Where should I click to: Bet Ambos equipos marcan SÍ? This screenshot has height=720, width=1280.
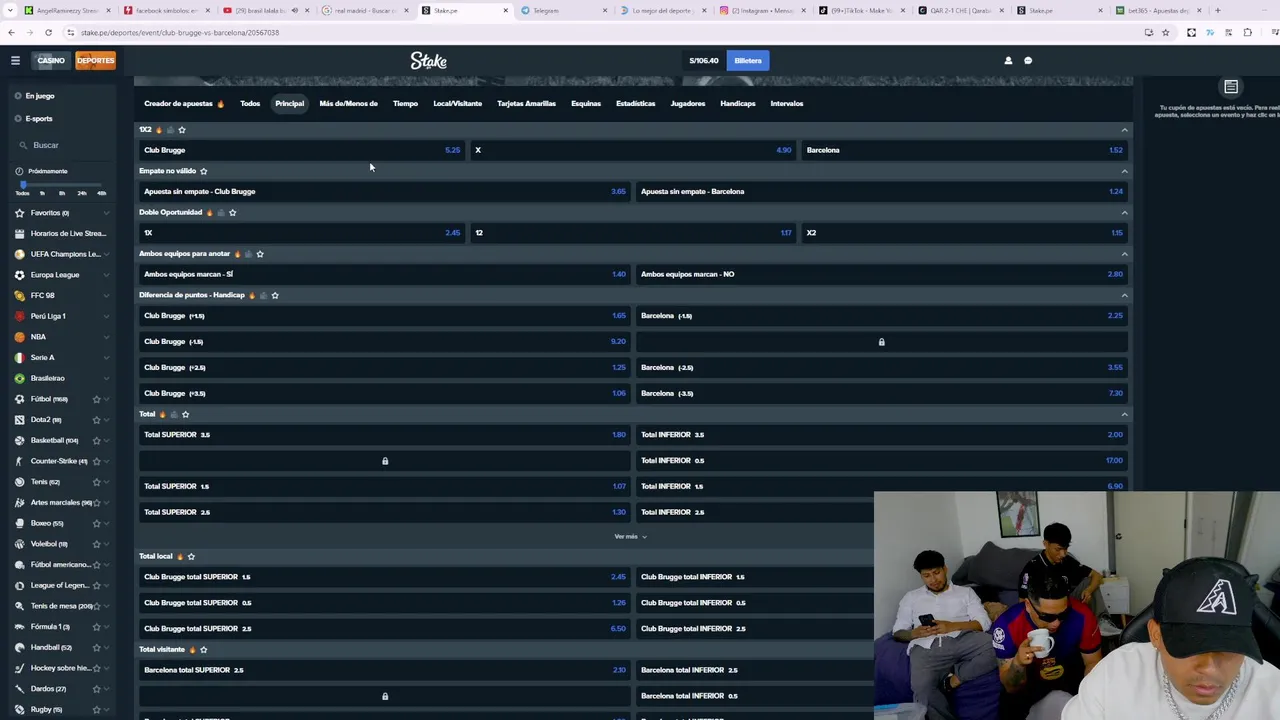tap(385, 274)
